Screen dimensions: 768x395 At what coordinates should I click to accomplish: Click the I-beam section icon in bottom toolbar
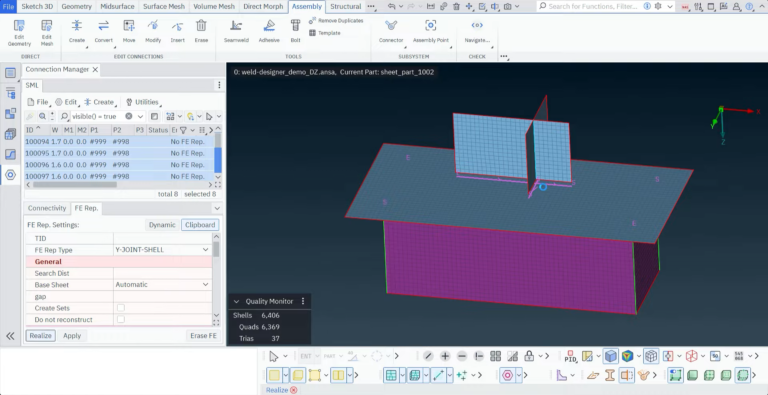coord(609,375)
